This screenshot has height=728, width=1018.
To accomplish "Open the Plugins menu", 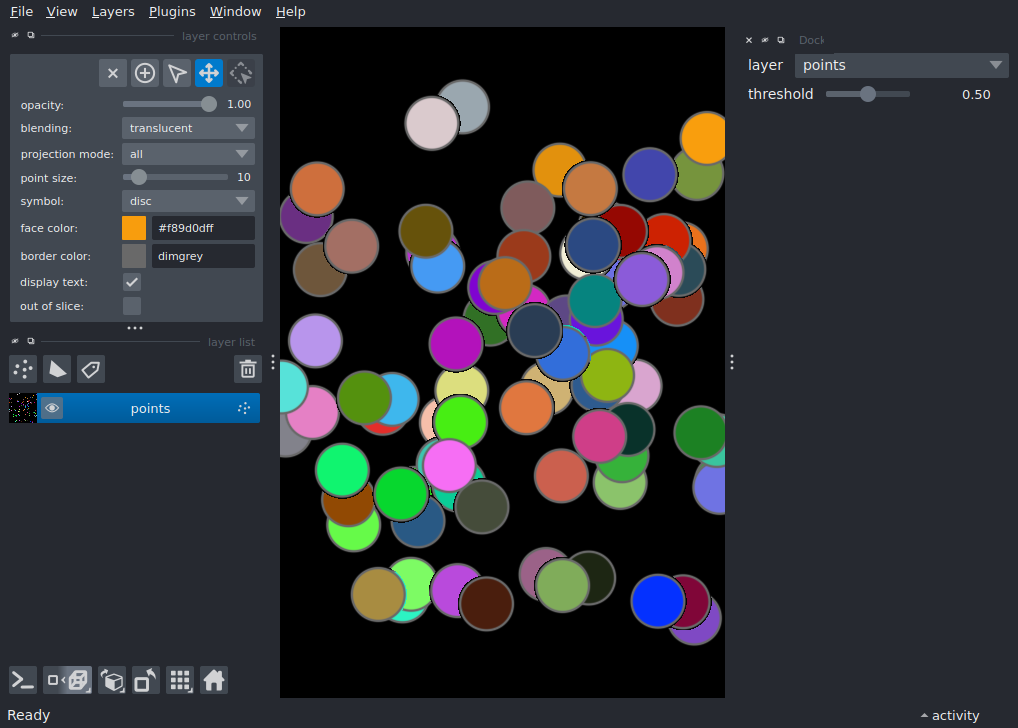I will (172, 12).
